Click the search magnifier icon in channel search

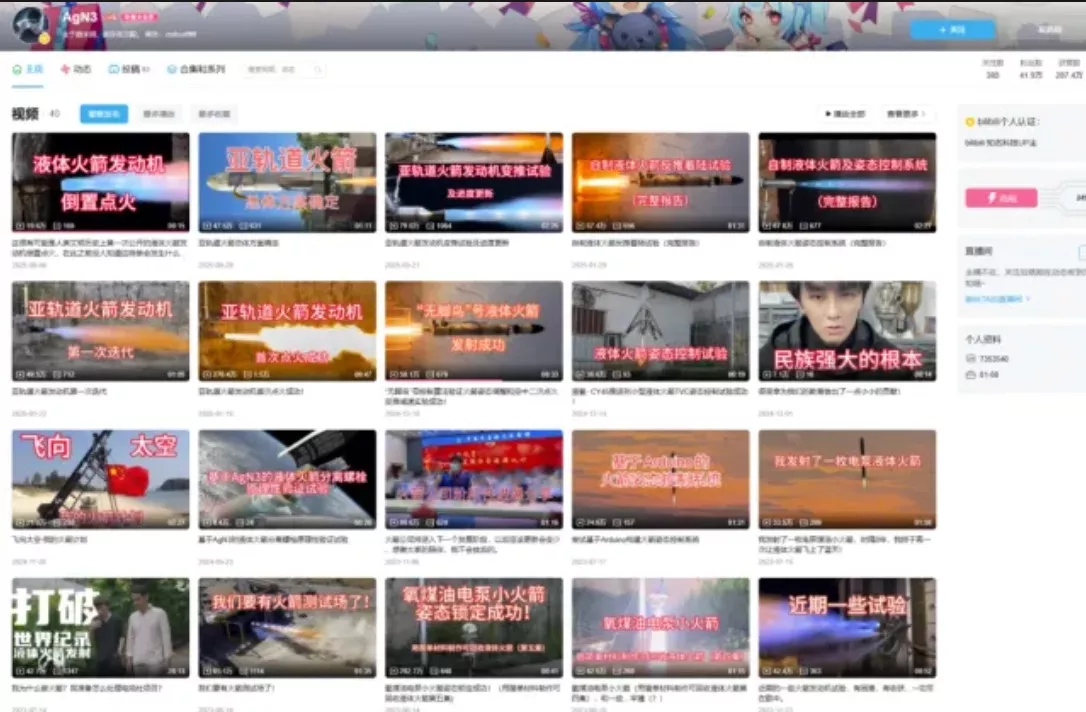tap(318, 70)
